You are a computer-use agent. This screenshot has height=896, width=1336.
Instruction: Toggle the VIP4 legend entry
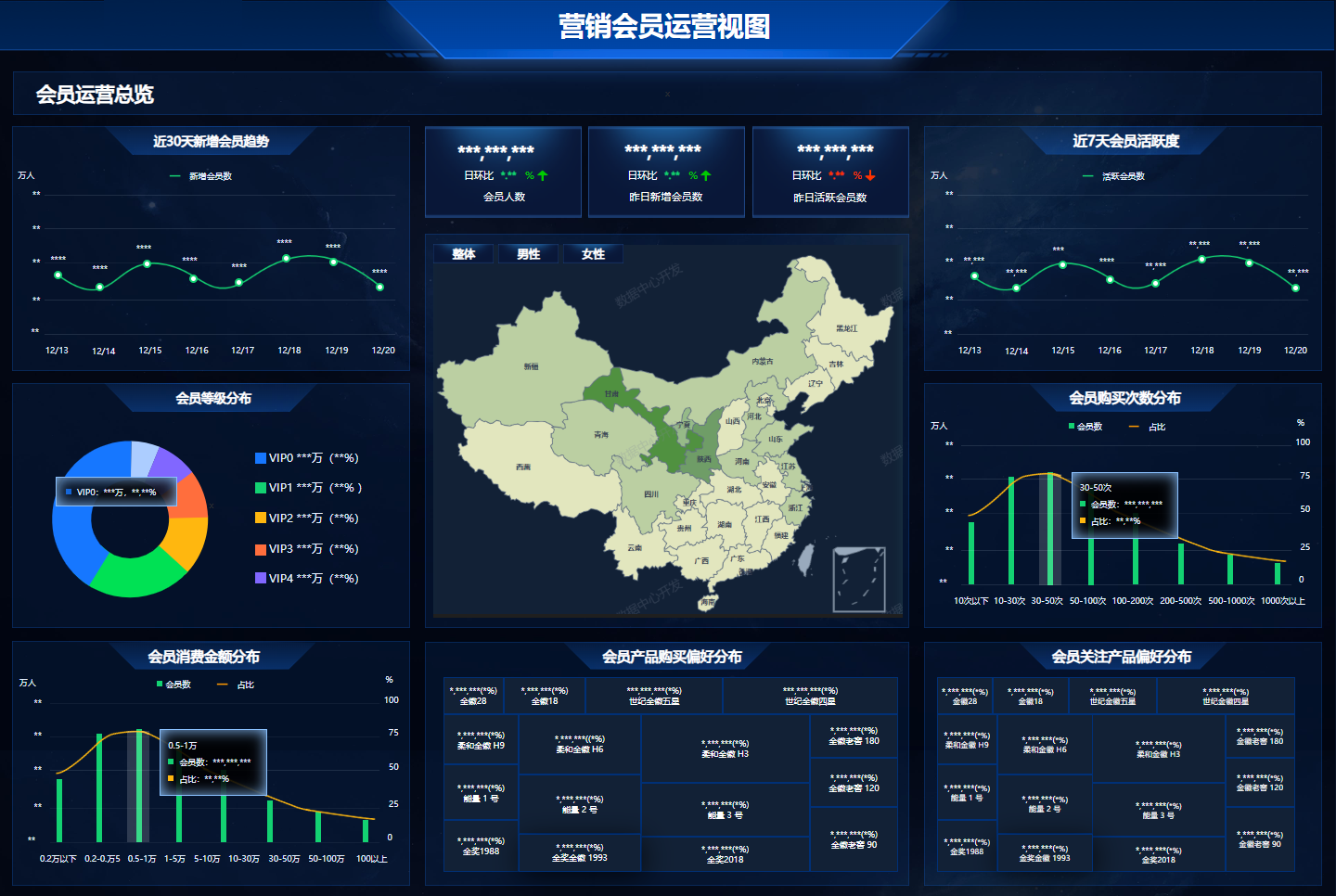pos(306,579)
